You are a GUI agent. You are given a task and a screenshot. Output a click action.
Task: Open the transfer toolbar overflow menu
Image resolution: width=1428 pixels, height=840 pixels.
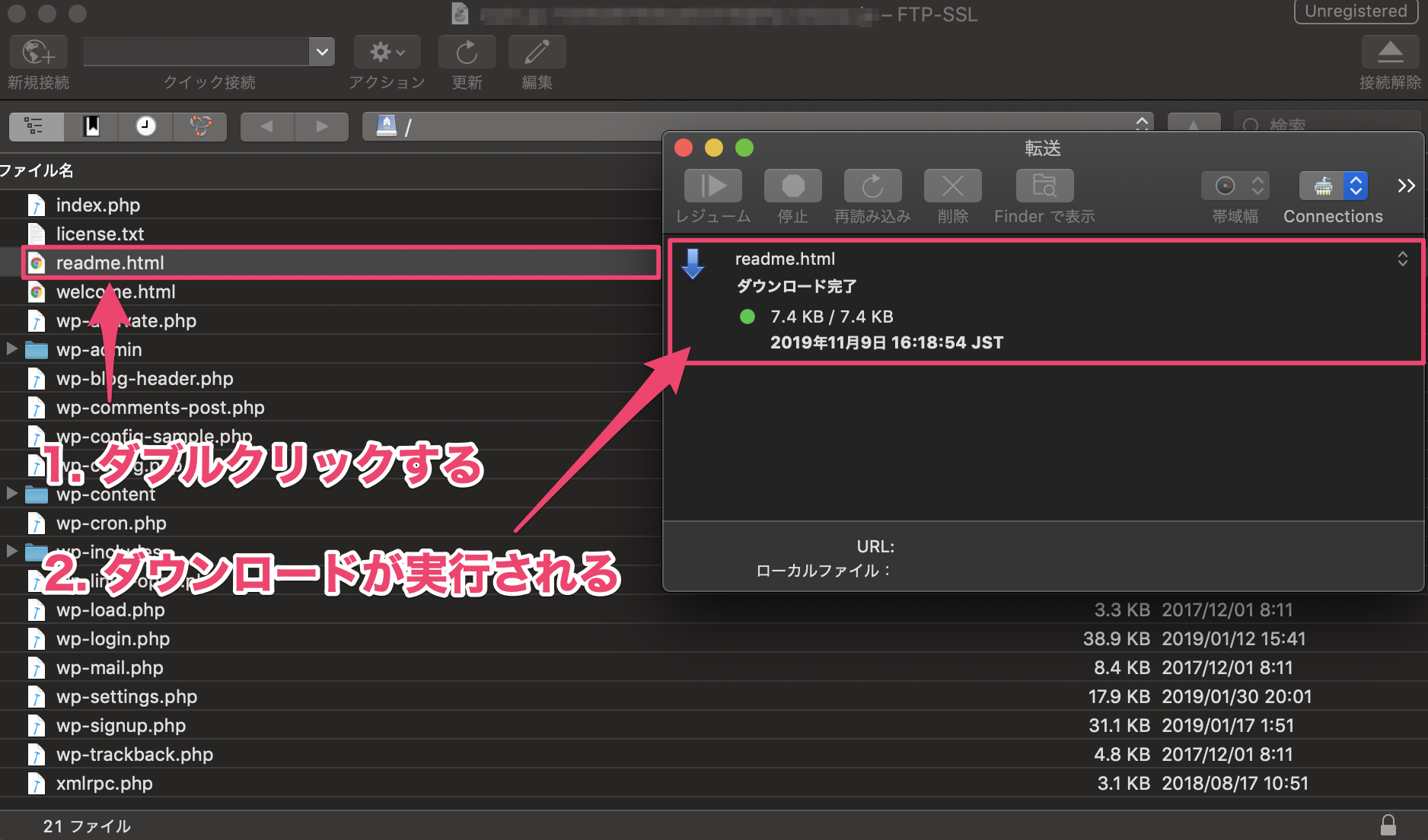click(x=1404, y=185)
